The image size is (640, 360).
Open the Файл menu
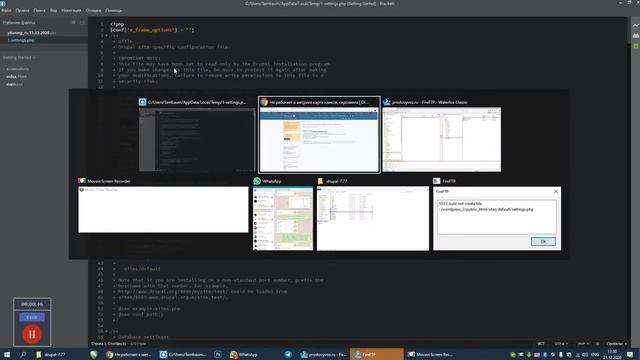click(x=6, y=10)
